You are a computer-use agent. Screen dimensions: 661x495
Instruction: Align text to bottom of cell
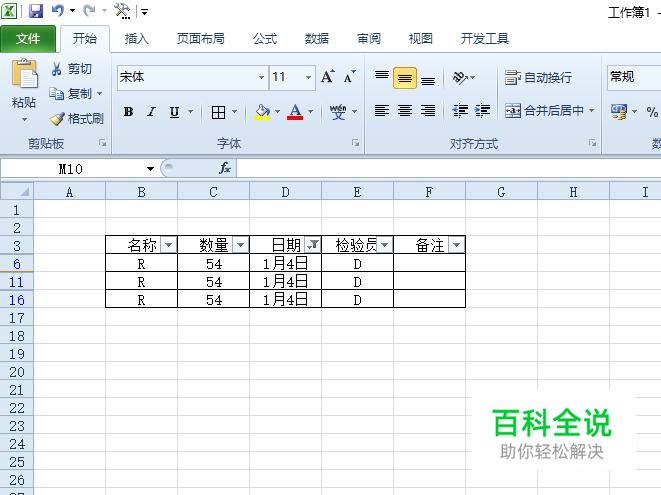pos(428,78)
